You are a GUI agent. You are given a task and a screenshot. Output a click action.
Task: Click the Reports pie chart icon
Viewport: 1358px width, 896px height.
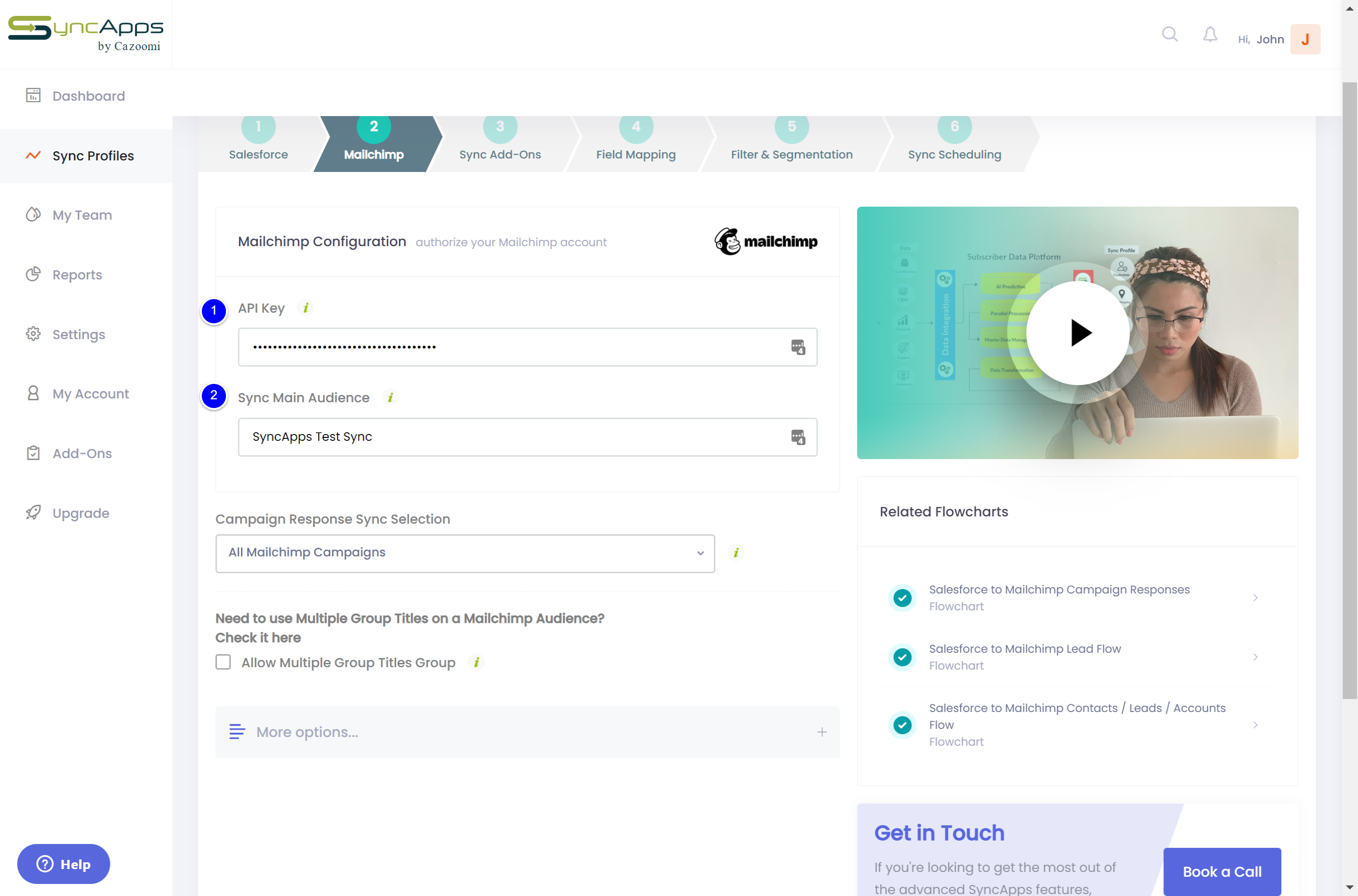tap(33, 274)
